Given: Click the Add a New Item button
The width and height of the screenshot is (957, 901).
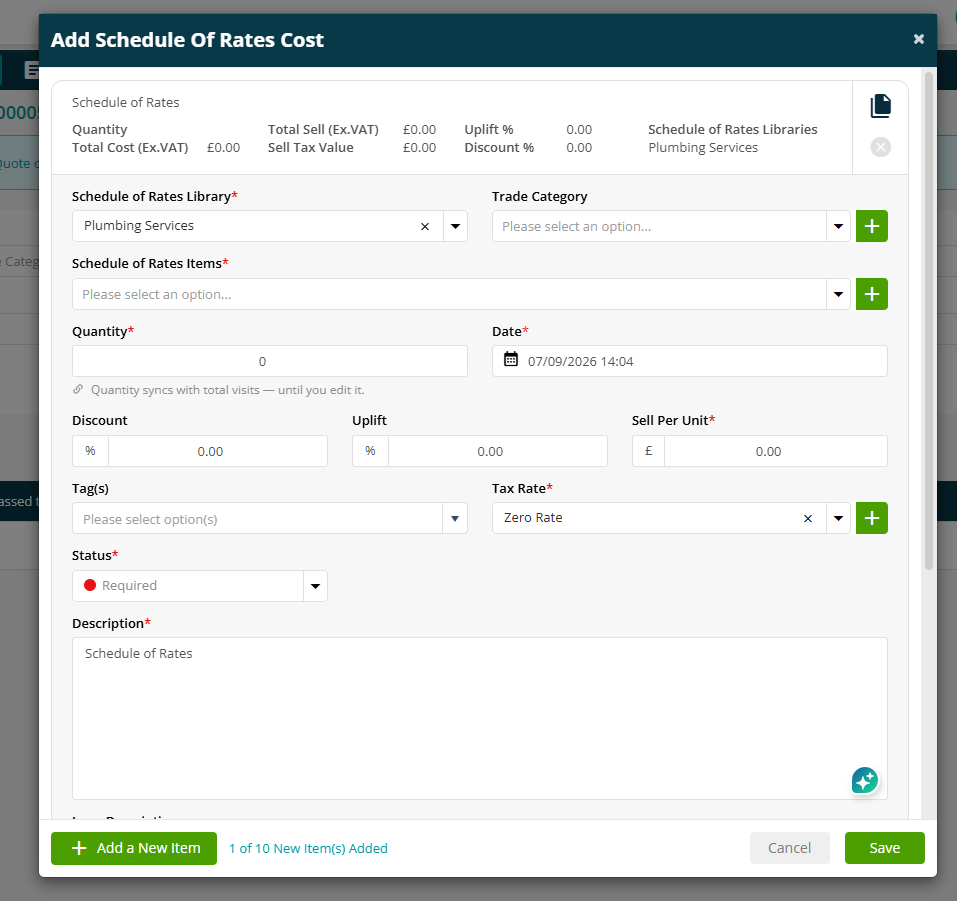Looking at the screenshot, I should (x=134, y=849).
